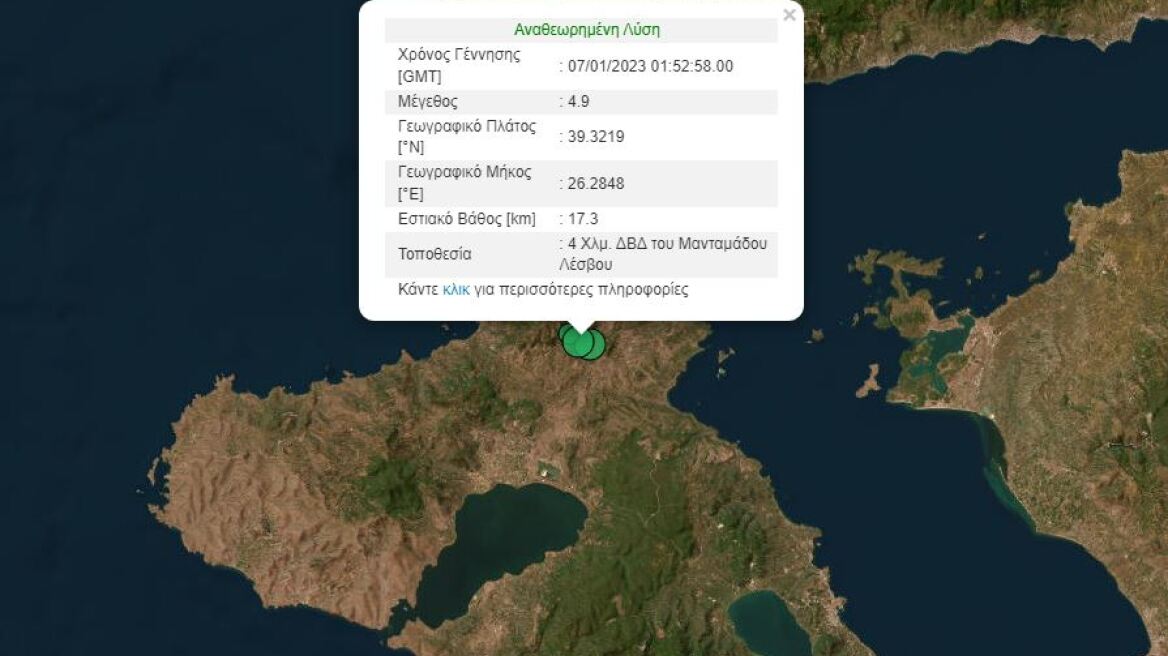Select the rightmost green earthquake marker
Screen dimensions: 1168x656
point(597,345)
